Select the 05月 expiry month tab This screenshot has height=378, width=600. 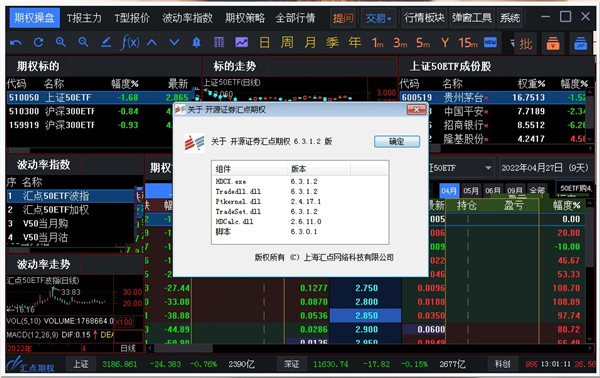click(471, 191)
